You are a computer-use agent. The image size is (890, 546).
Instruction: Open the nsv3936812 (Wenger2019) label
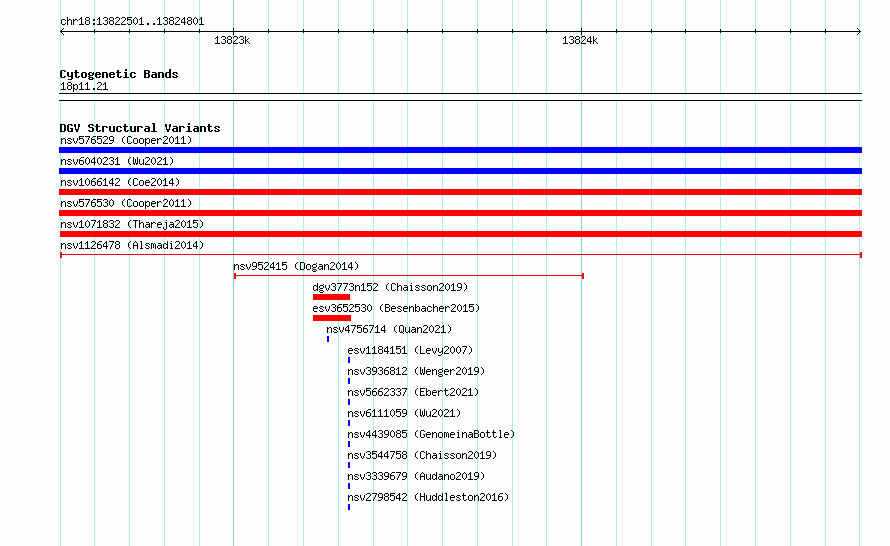click(416, 371)
